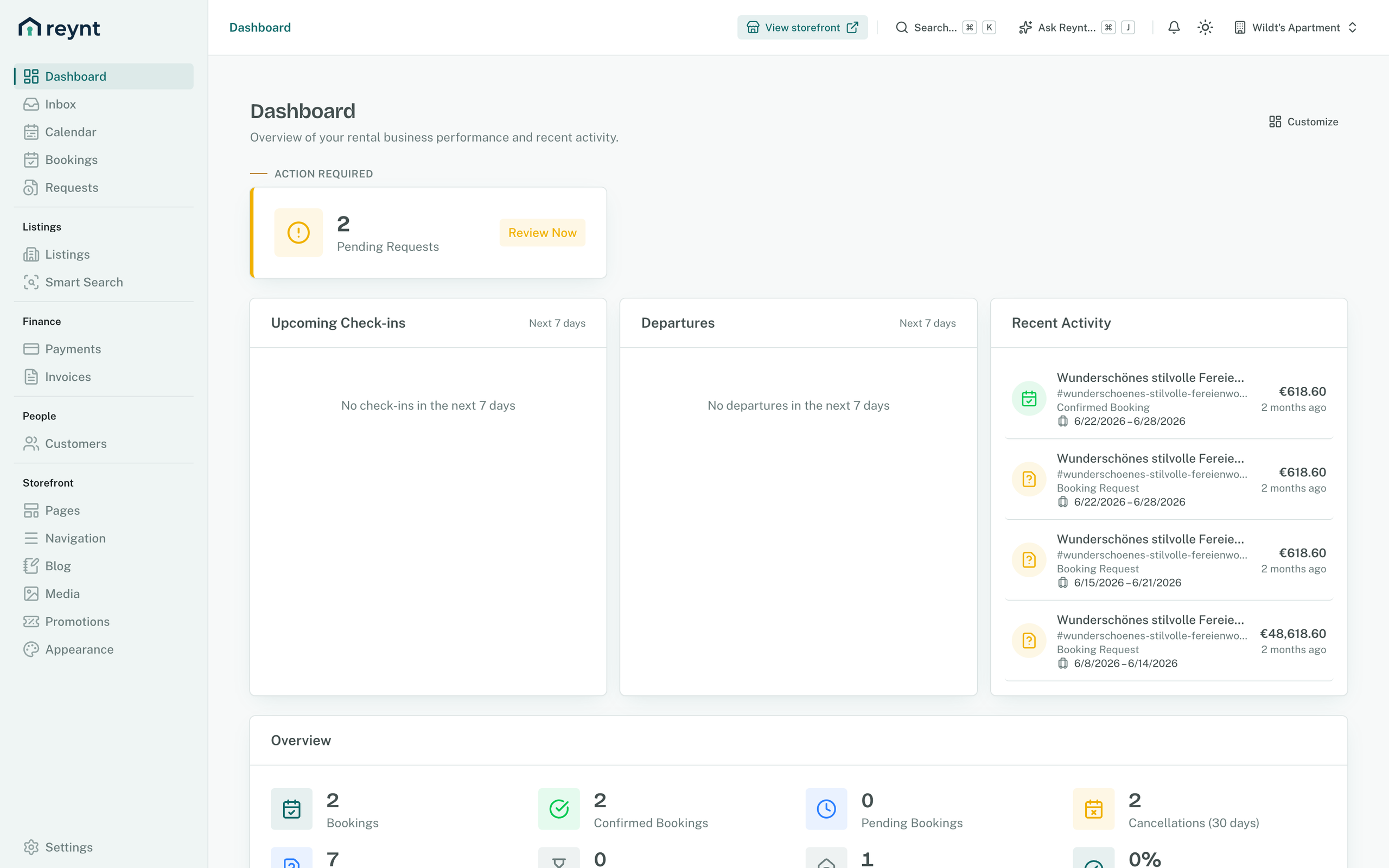Navigate to Listings in sidebar

[104, 254]
